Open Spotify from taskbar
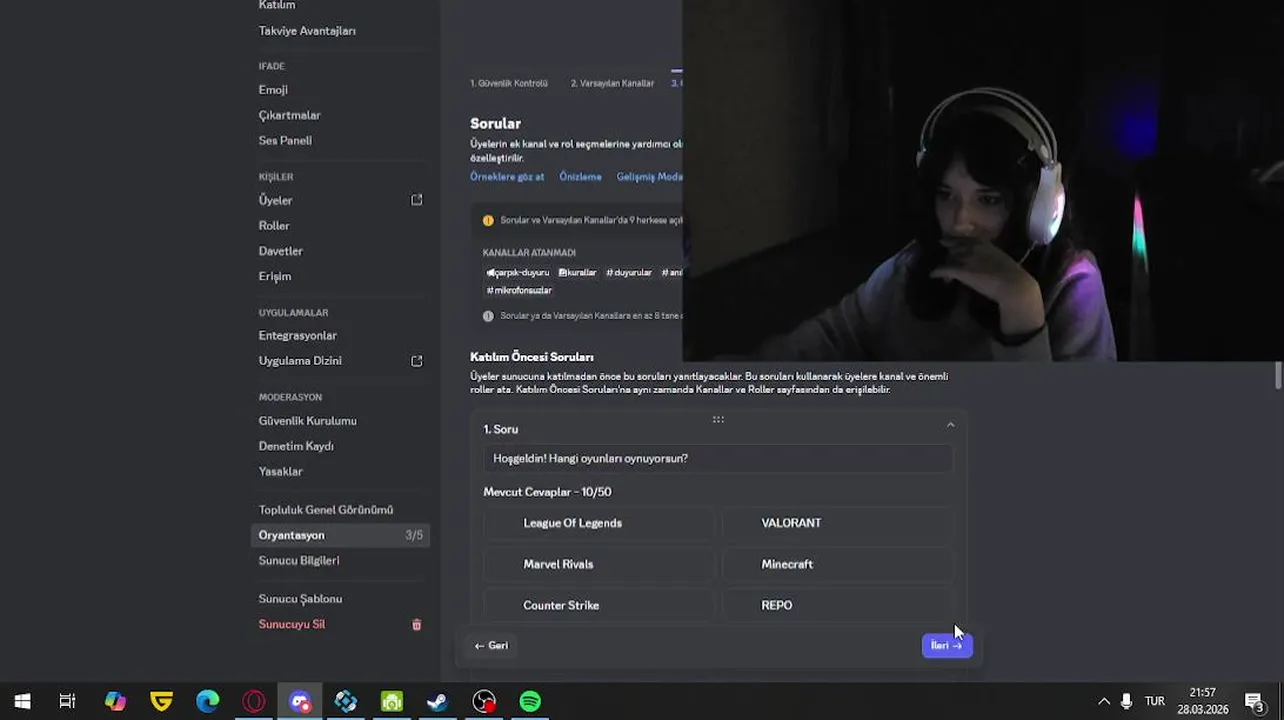The height and width of the screenshot is (720, 1284). point(530,702)
